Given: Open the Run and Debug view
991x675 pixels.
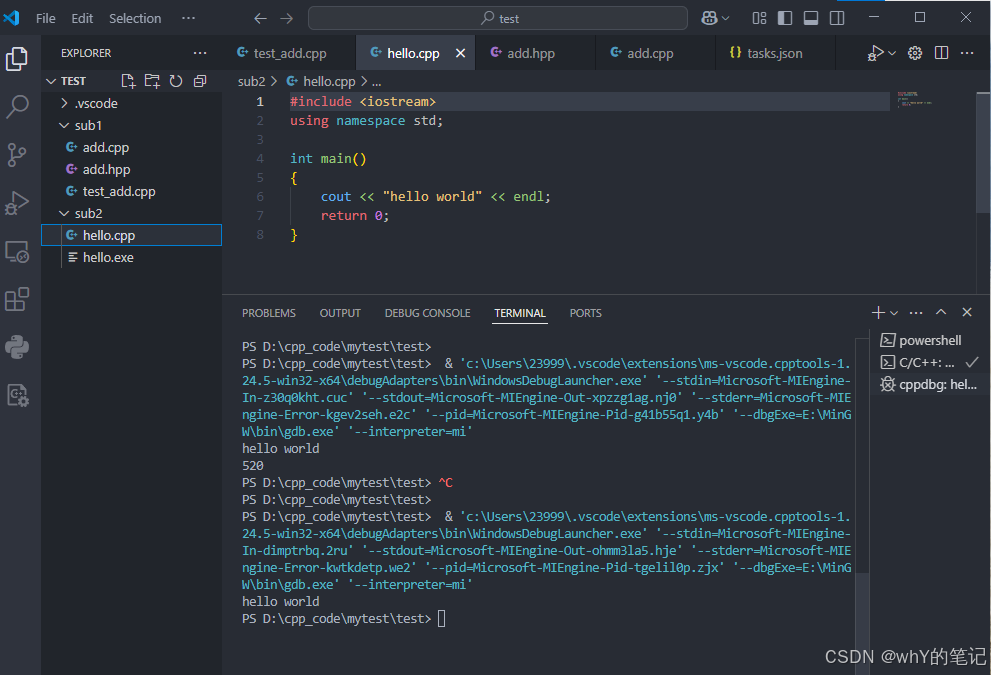Looking at the screenshot, I should click(17, 203).
